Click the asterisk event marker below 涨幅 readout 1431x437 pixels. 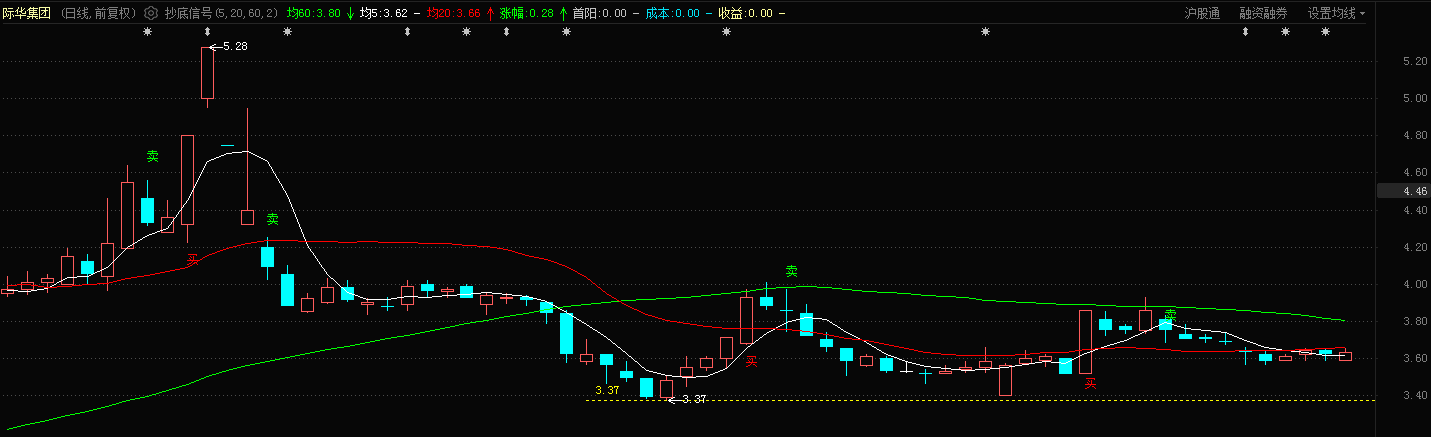coord(567,32)
